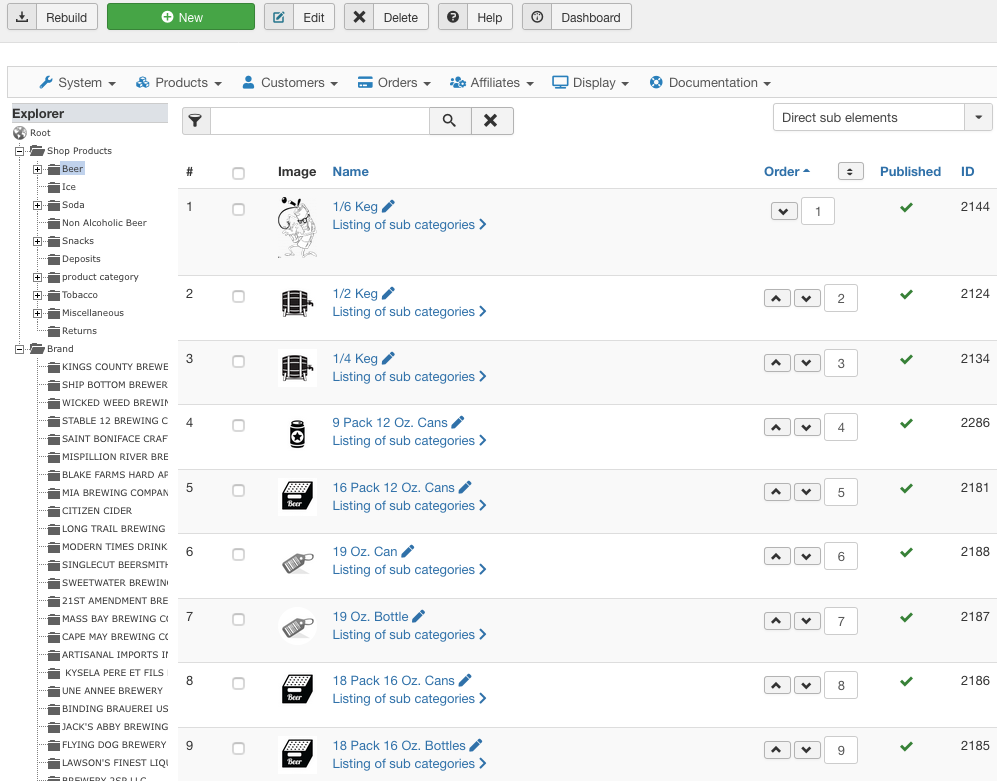Click pencil icon for 16 Pack 12 Oz. Cans
Viewport: 997px width, 781px height.
point(465,487)
